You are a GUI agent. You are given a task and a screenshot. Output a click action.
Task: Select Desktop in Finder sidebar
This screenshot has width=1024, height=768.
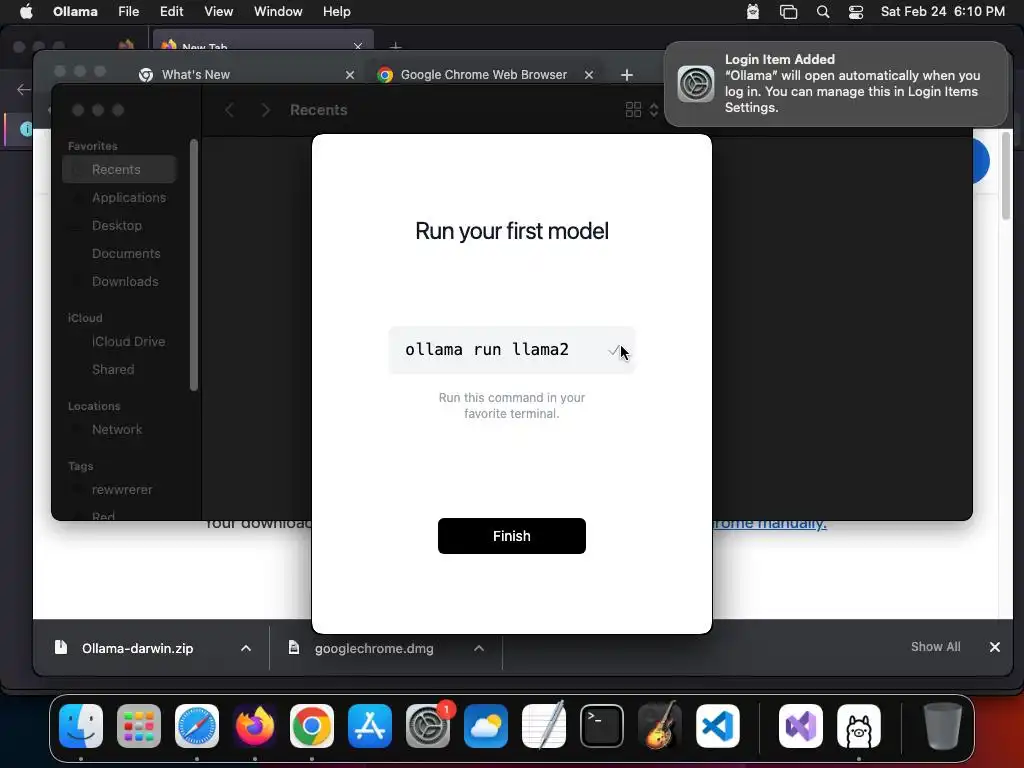[x=117, y=225]
